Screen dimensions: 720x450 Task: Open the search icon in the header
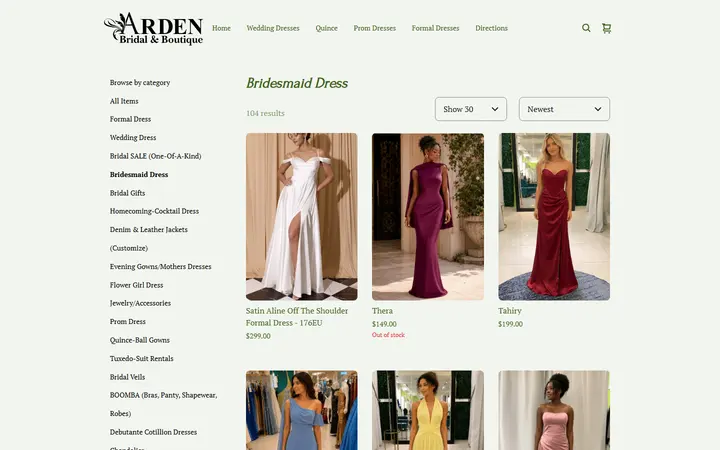[x=586, y=28]
